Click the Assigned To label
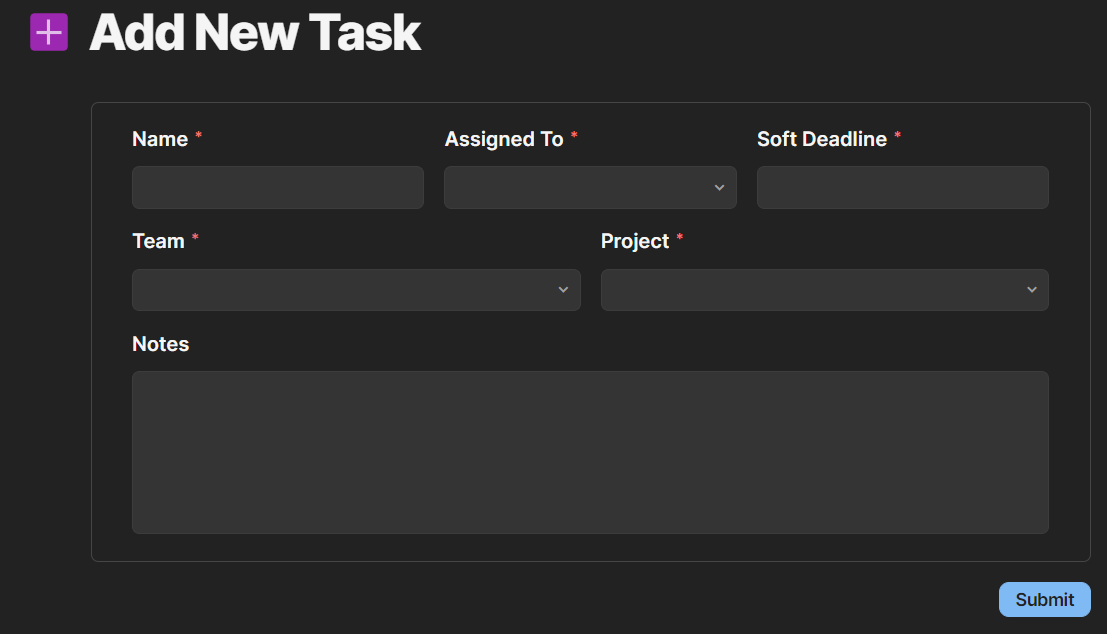The width and height of the screenshot is (1107, 634). tap(504, 139)
